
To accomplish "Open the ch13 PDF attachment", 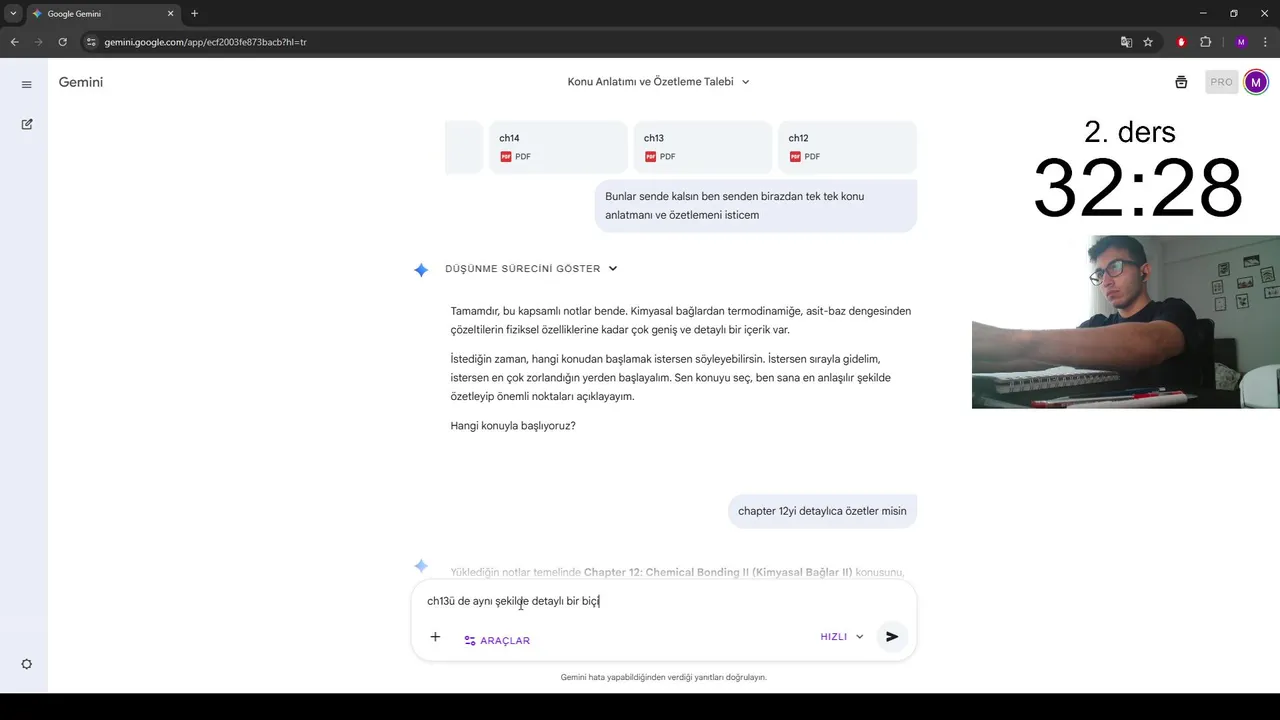I will point(702,147).
